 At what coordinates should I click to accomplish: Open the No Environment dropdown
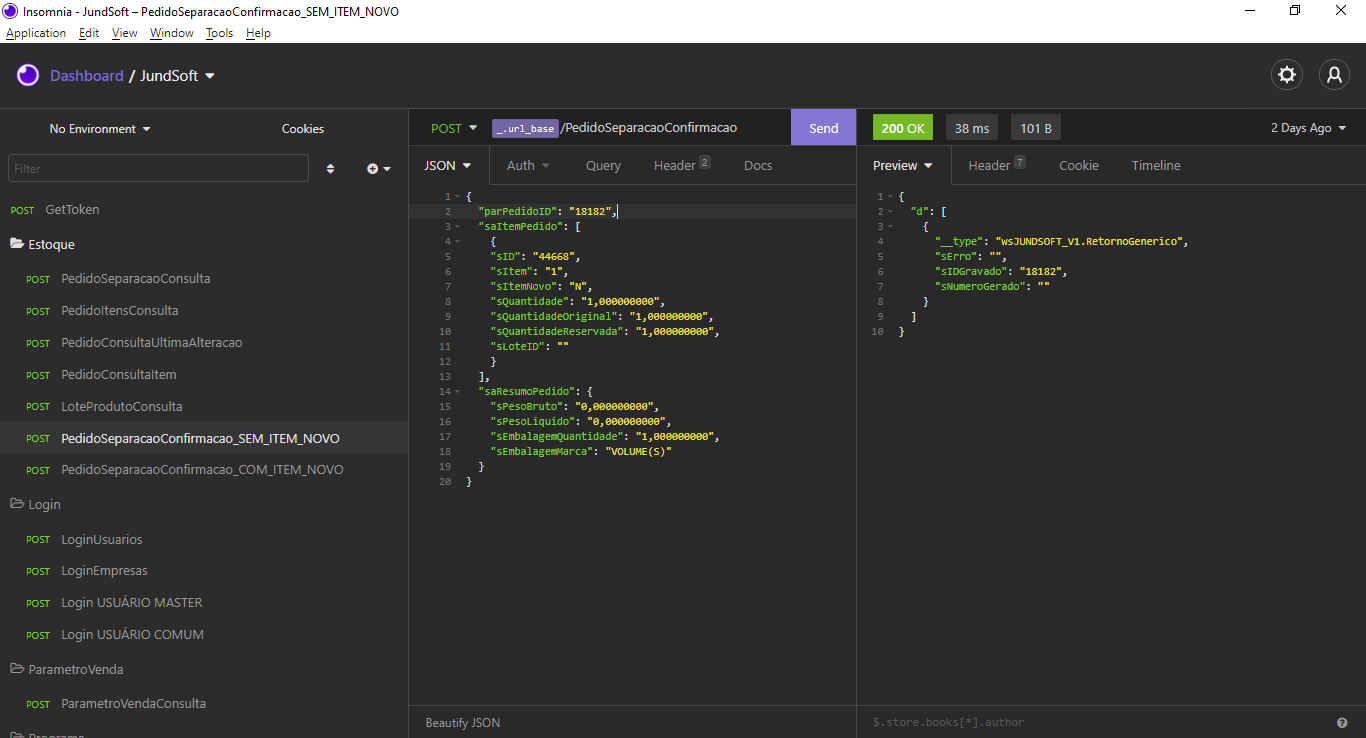coord(100,129)
